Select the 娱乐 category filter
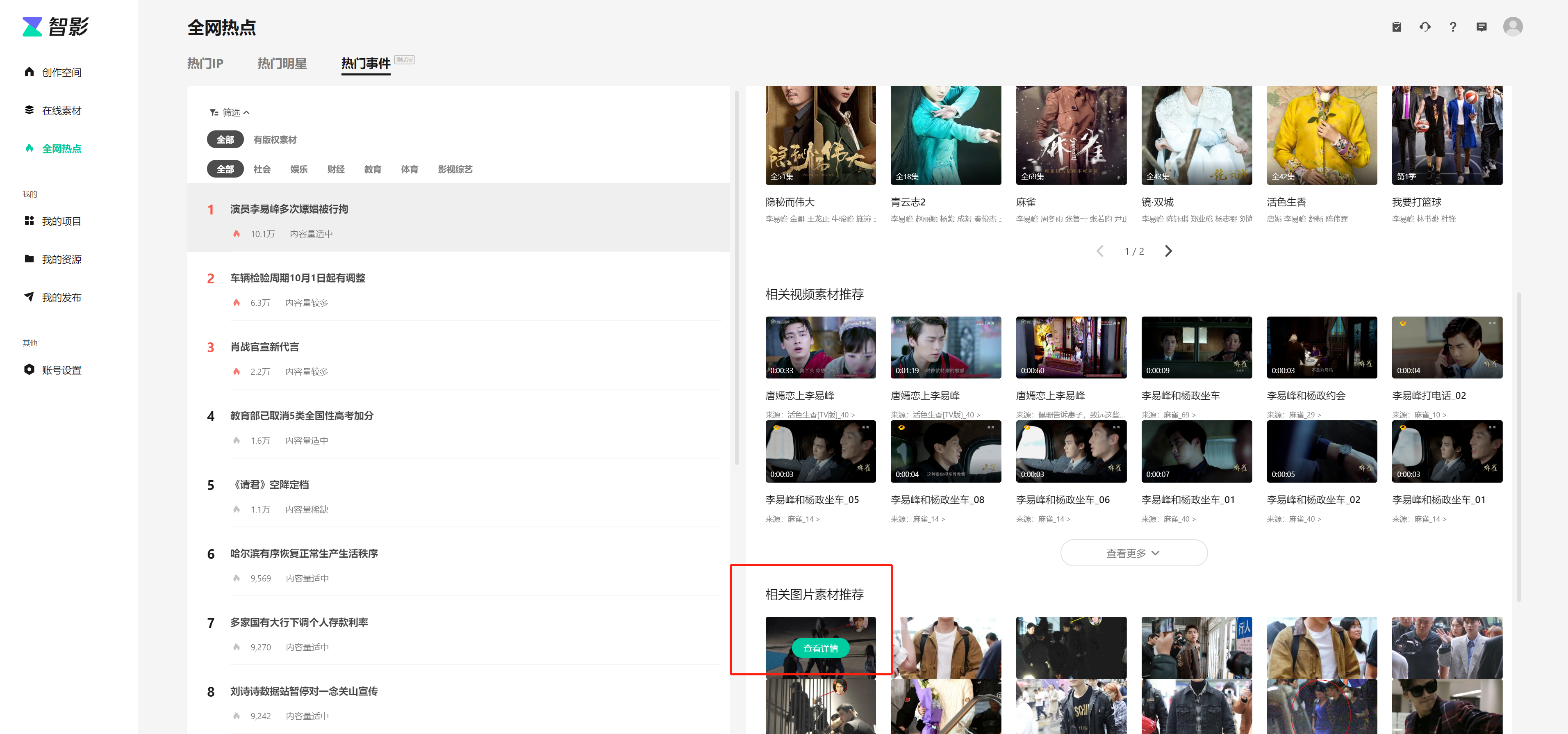 pos(298,169)
